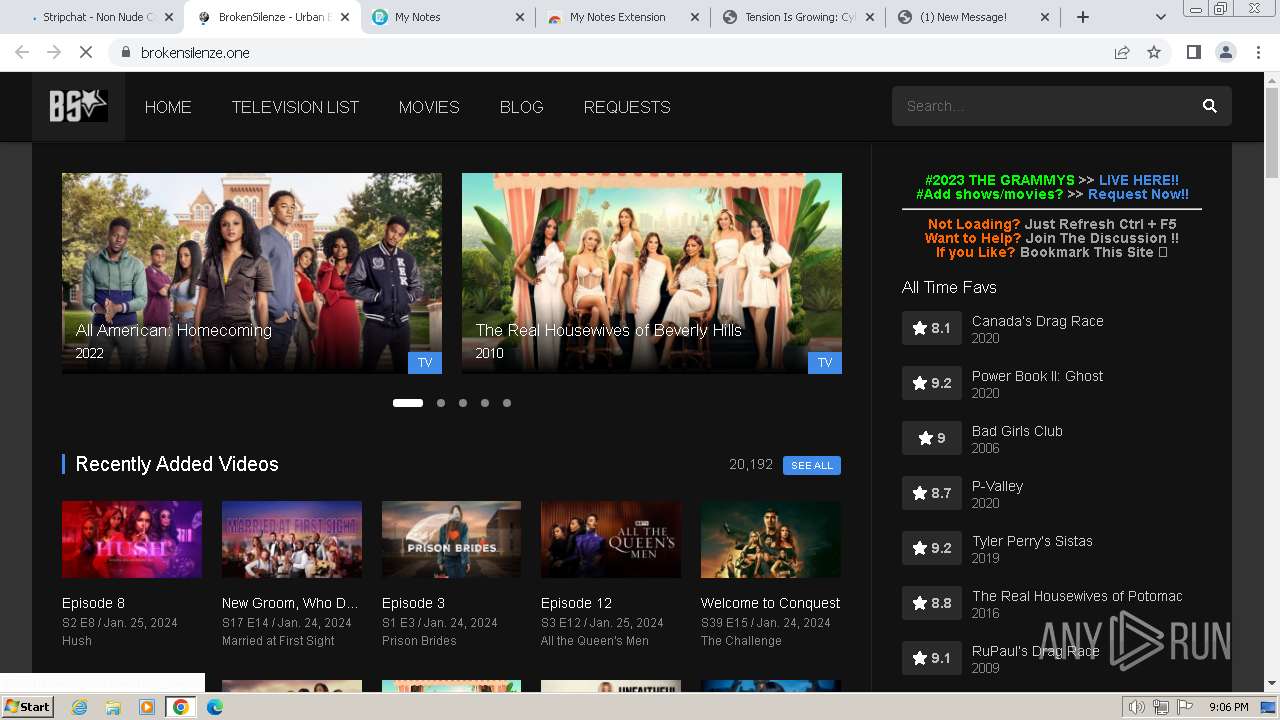This screenshot has height=720, width=1280.
Task: Switch to the My Notes Extension tab
Action: tap(622, 17)
